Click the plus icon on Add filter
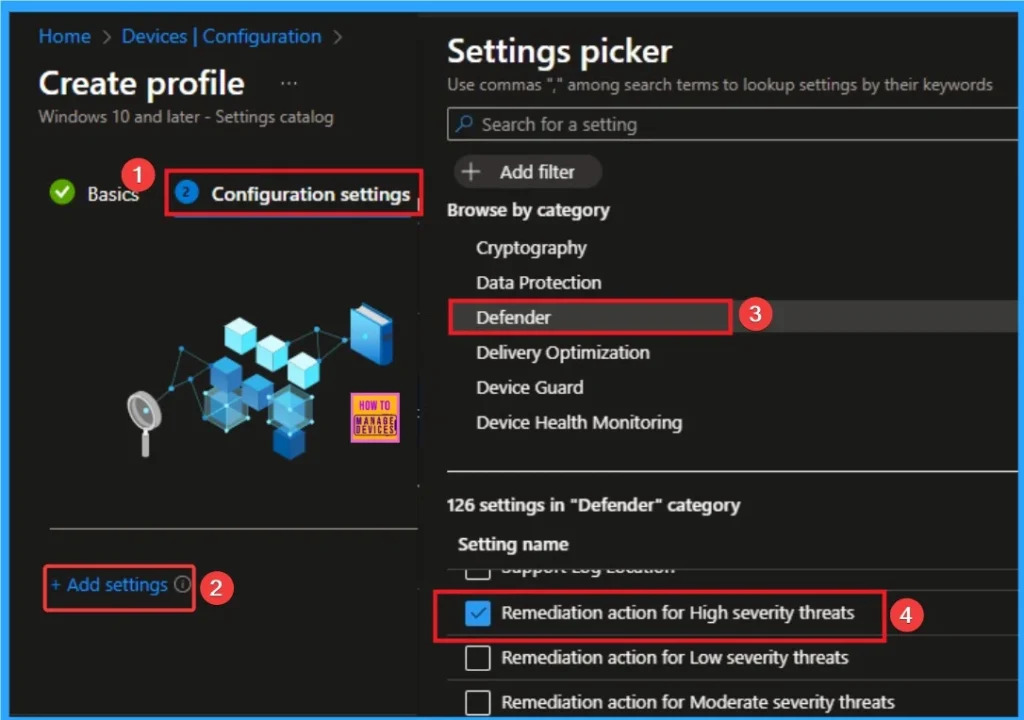Viewport: 1024px width, 720px height. click(x=471, y=171)
